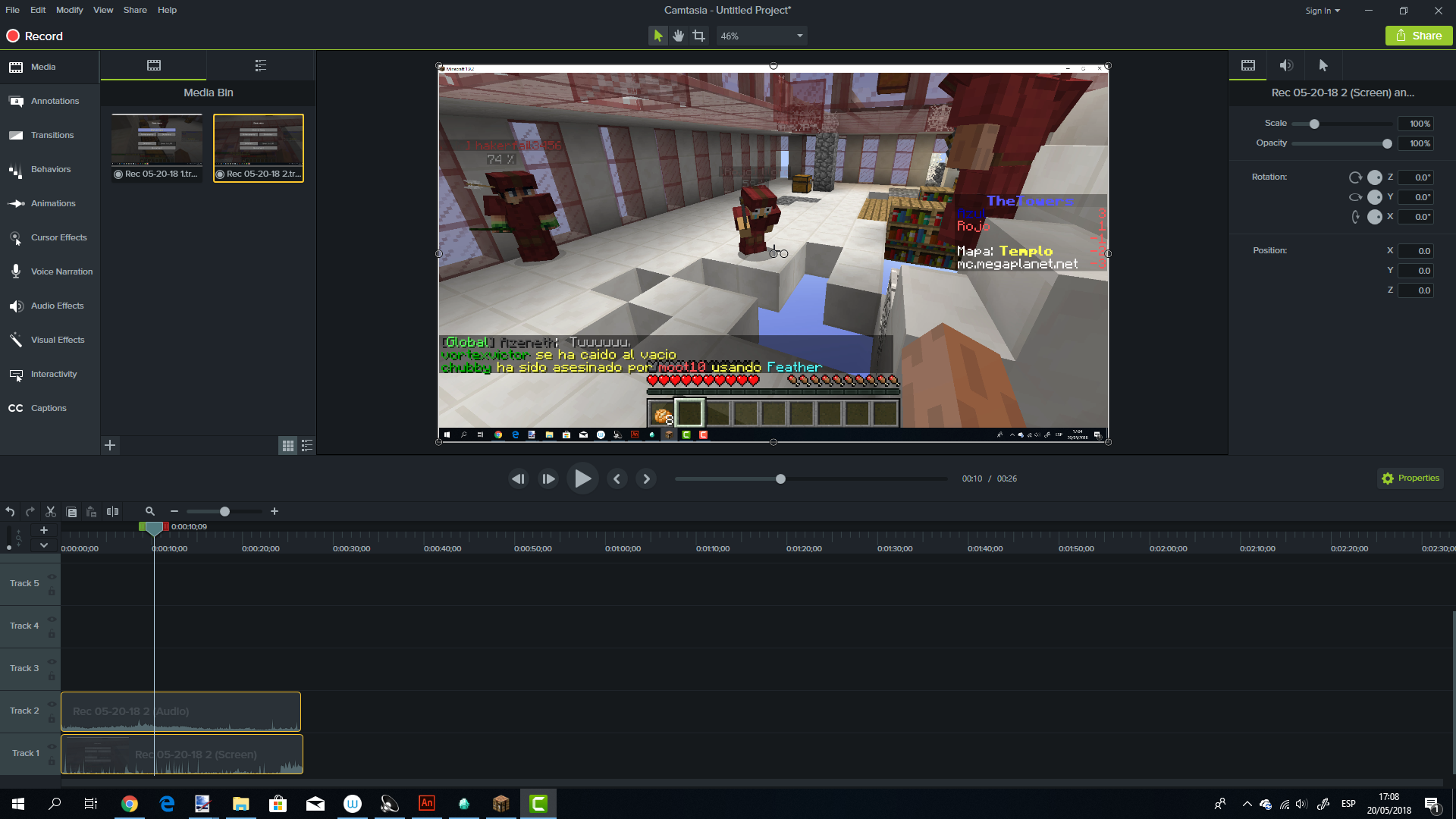Step forward one frame in playback
The width and height of the screenshot is (1456, 819).
[x=548, y=479]
